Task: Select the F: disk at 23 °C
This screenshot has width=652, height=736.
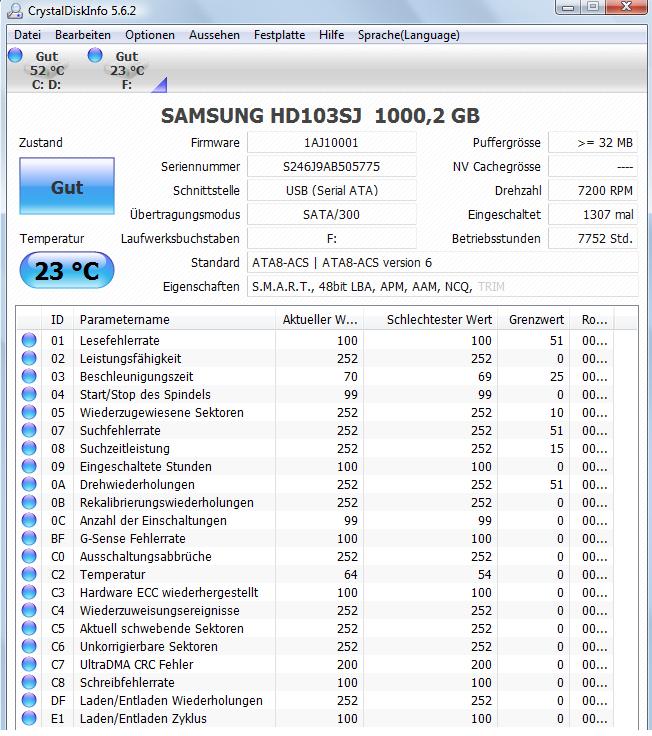Action: [x=127, y=70]
